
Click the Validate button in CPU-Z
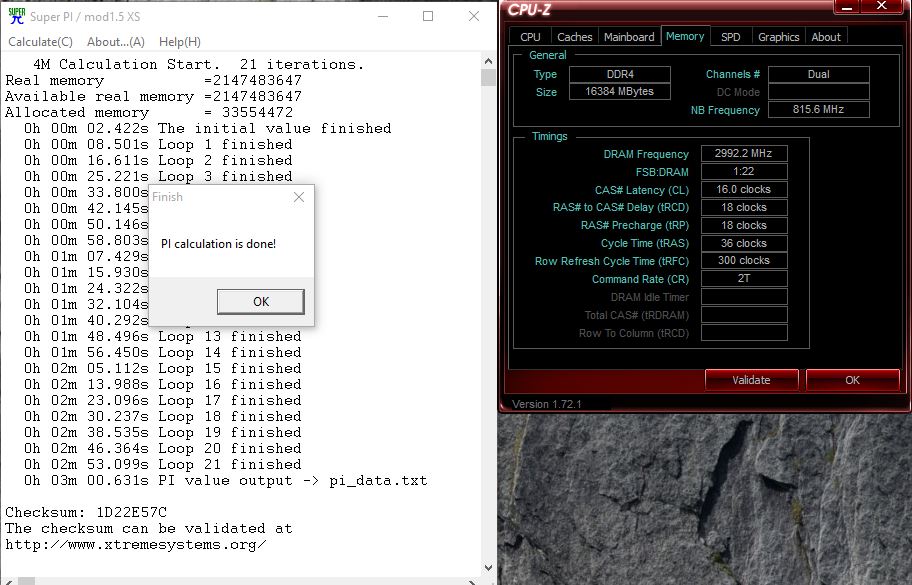751,380
